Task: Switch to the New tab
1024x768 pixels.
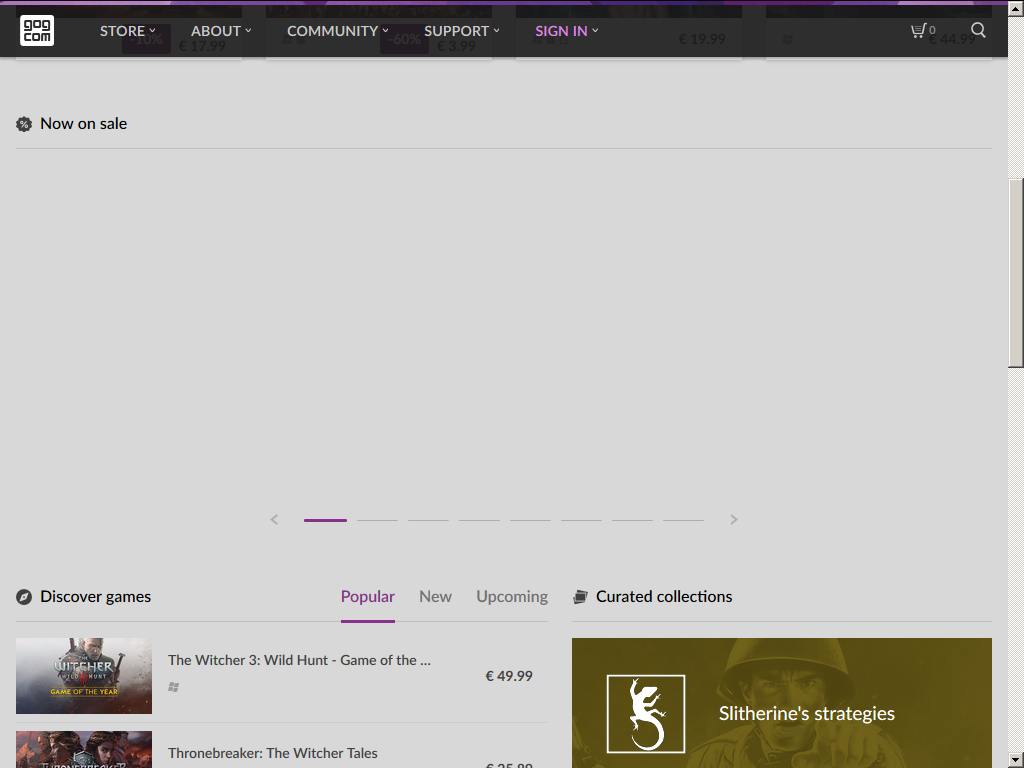Action: coord(436,597)
